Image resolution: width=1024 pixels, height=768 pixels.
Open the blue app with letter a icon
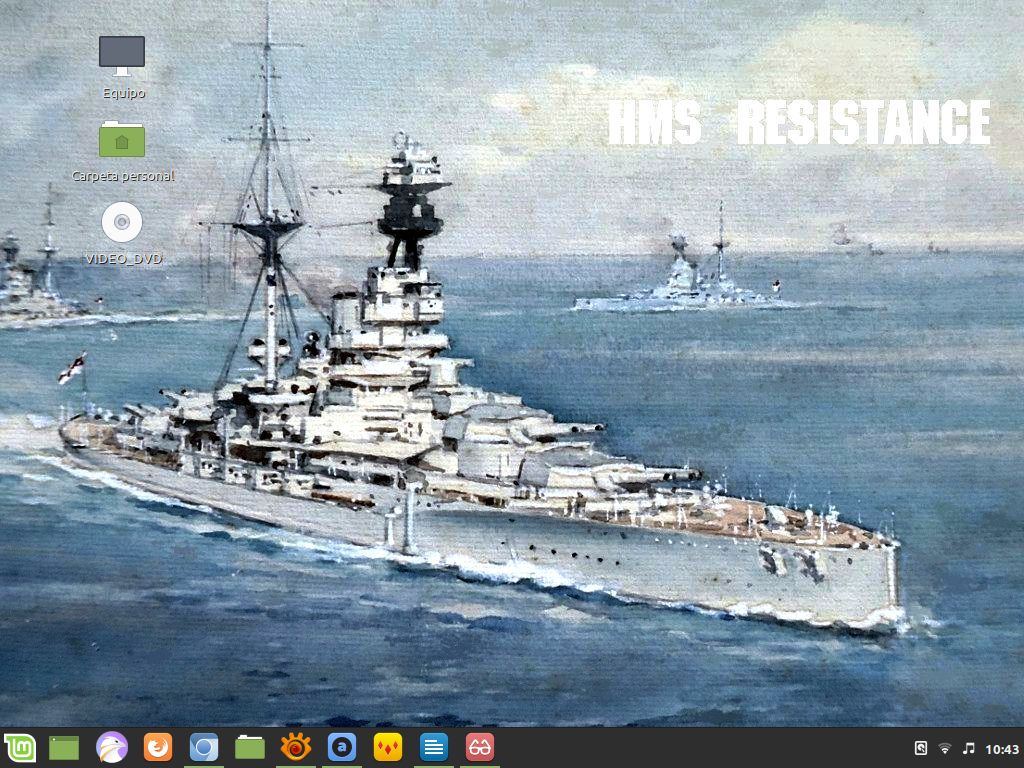point(342,747)
